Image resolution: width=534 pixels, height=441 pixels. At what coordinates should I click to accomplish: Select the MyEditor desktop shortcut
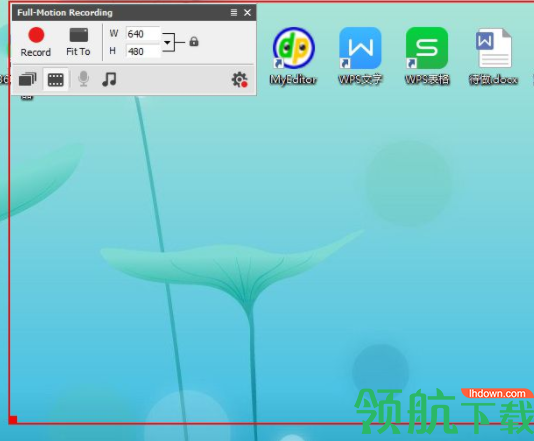coord(293,56)
